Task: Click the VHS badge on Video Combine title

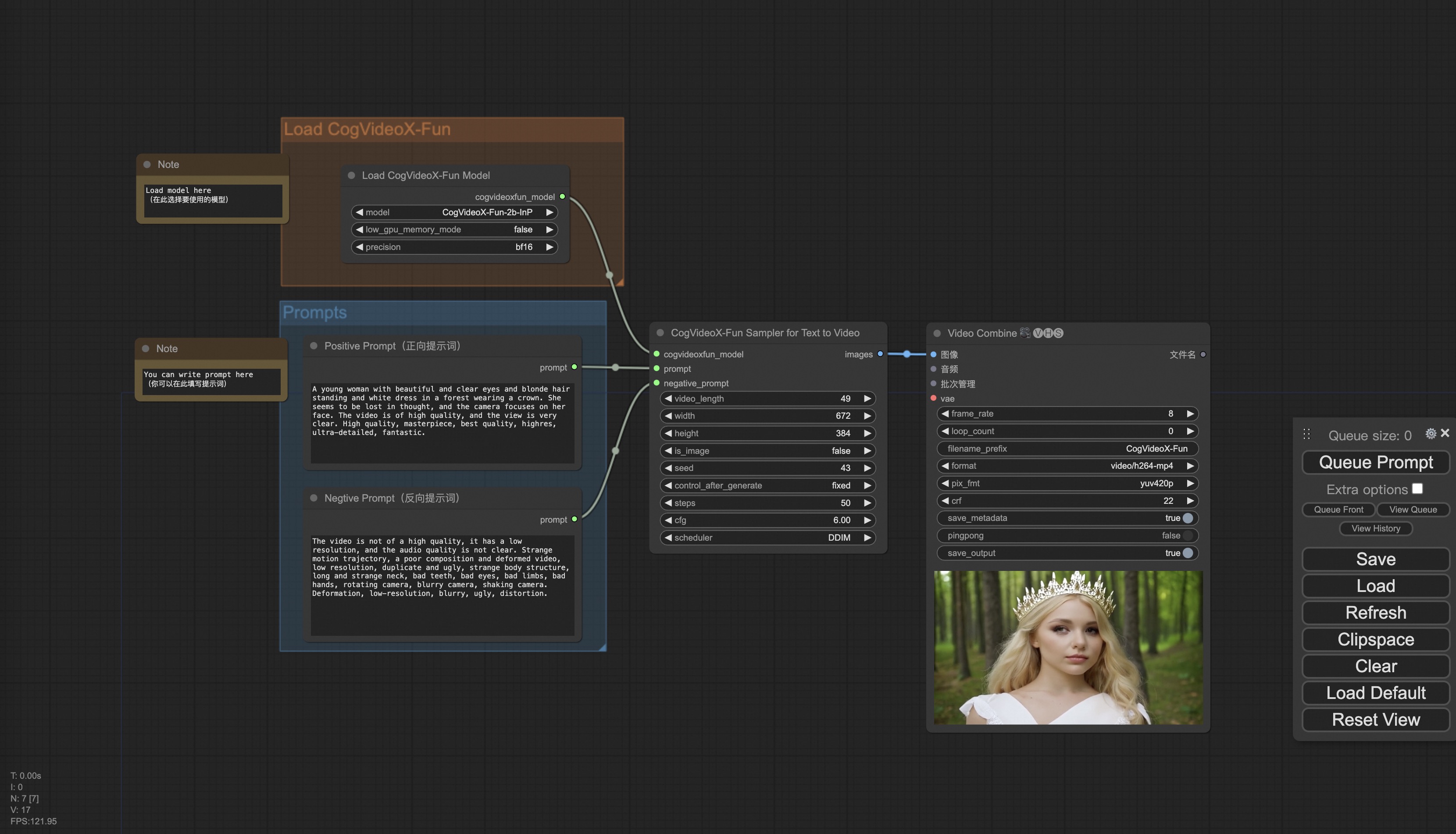Action: pos(1048,333)
